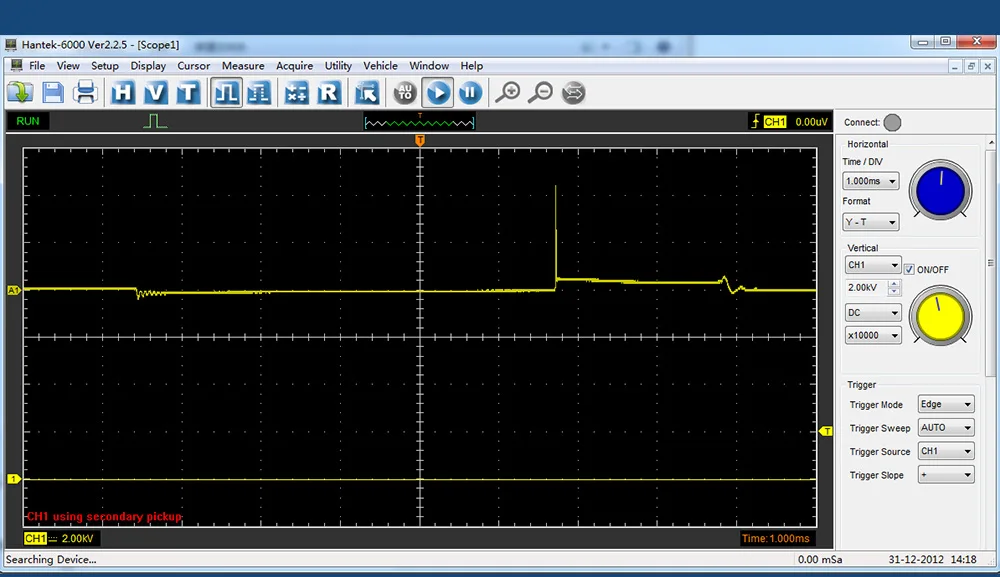Click the Save (floppy disk) toolbar icon
This screenshot has width=1000, height=577.
pos(53,93)
